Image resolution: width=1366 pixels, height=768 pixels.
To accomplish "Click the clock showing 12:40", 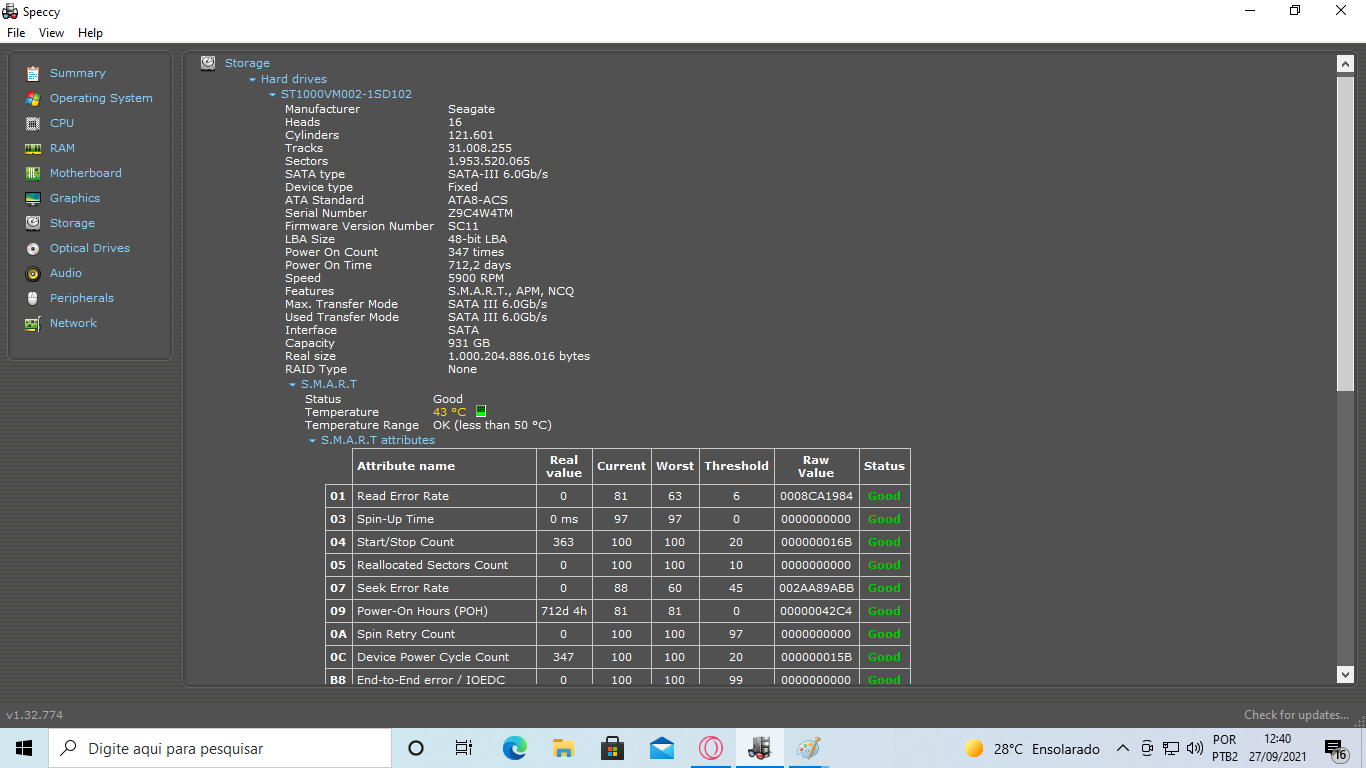I will click(x=1277, y=739).
